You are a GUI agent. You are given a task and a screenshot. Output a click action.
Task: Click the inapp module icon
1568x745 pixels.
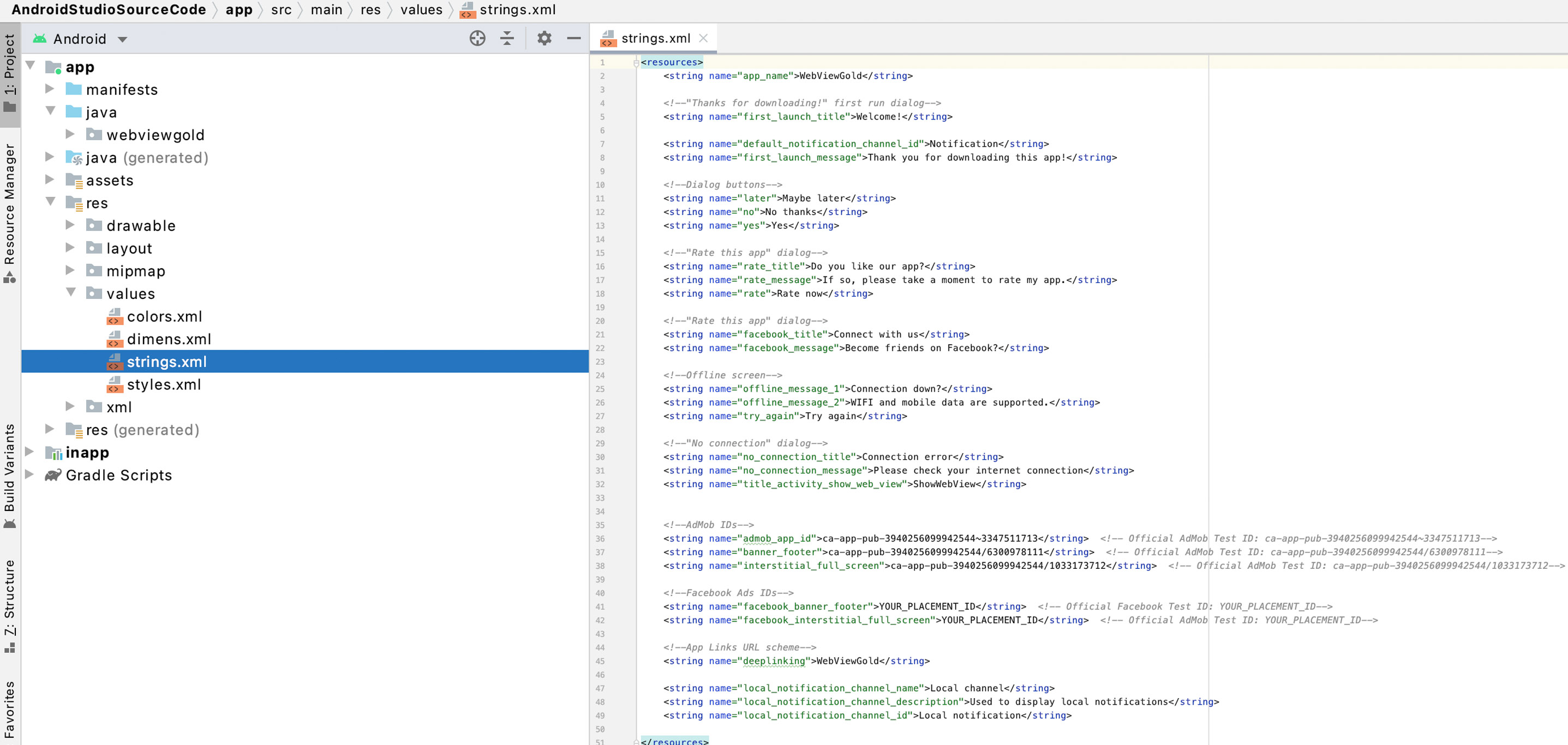53,452
